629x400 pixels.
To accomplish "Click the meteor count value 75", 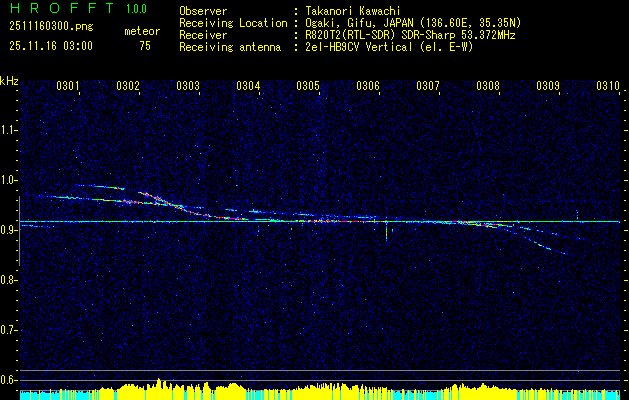I will point(145,46).
